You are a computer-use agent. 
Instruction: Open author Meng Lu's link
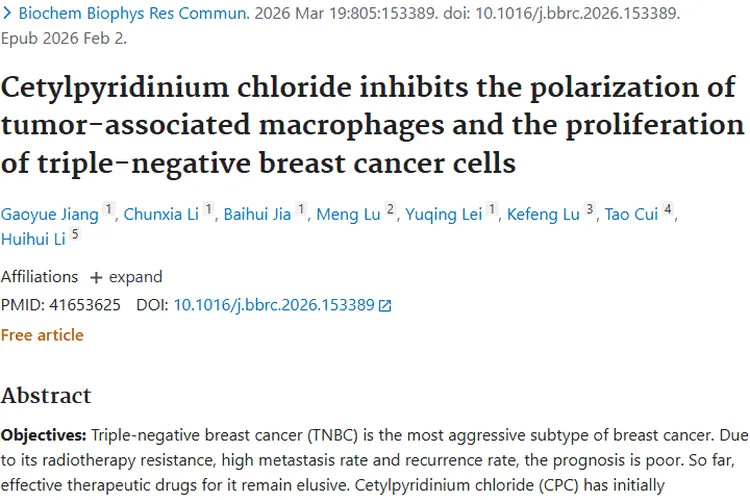coord(349,215)
